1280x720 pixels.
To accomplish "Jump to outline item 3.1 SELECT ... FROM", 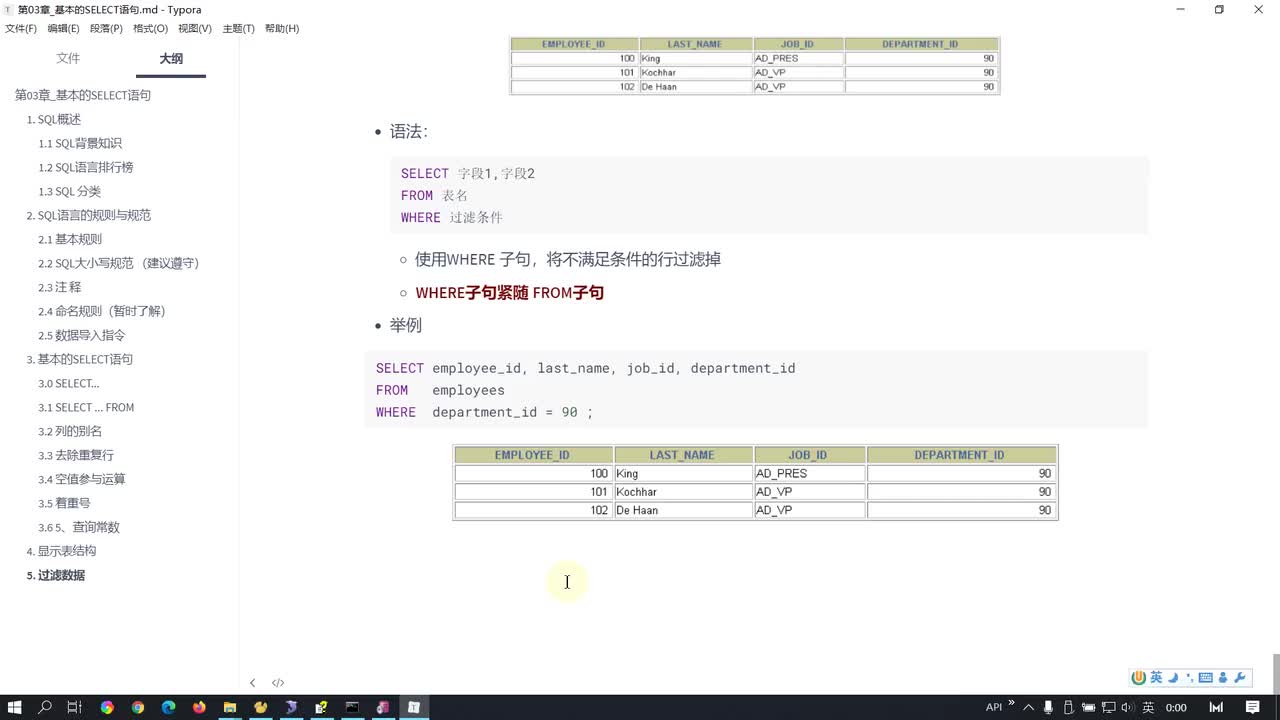I will tap(86, 407).
